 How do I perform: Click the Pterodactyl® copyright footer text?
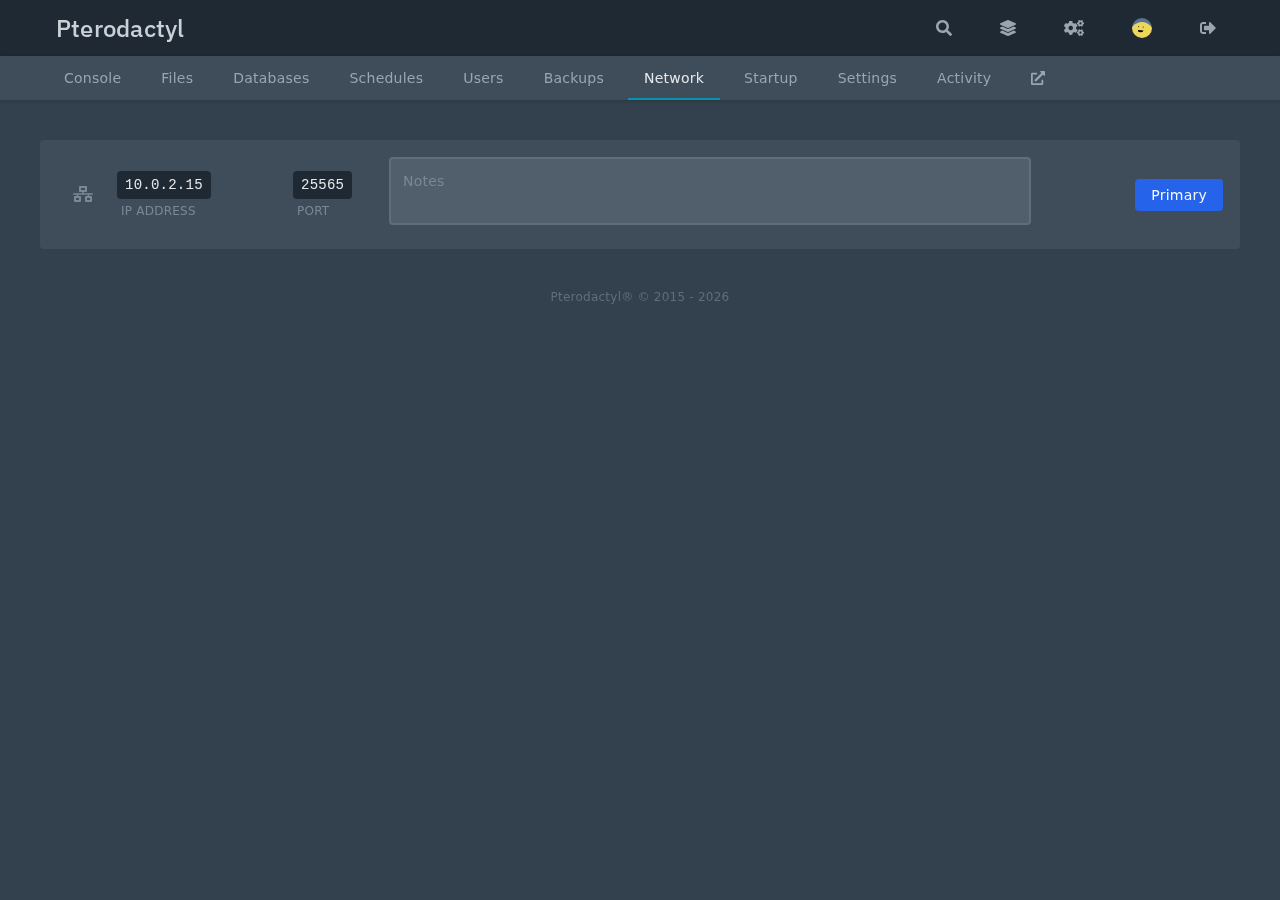click(x=640, y=297)
